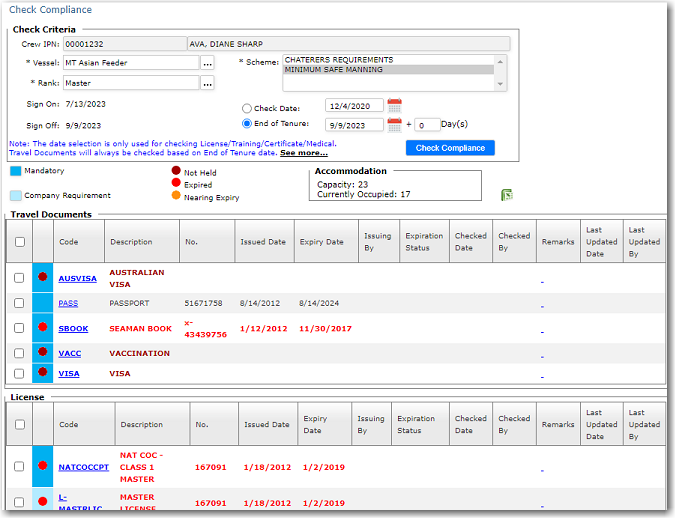Click red status icon in AUSVISA row
675x518 pixels.
pos(43,277)
